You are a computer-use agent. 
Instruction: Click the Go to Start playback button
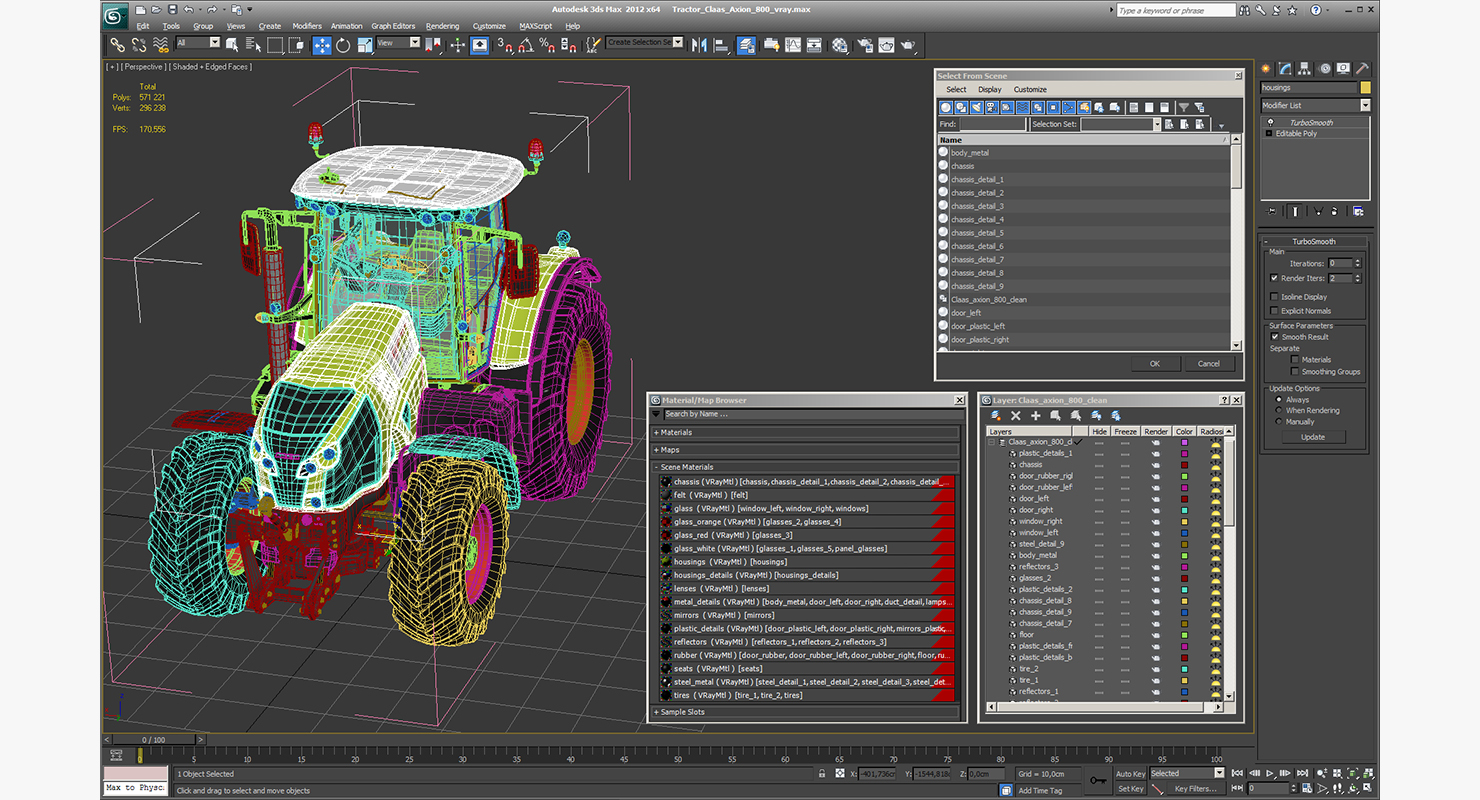point(1238,773)
